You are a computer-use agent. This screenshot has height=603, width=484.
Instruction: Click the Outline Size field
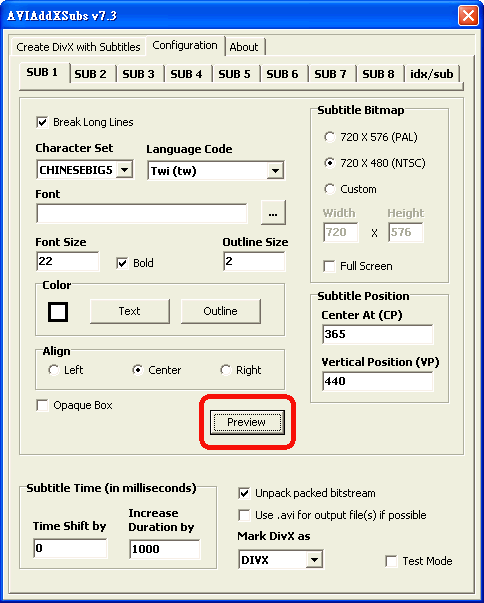tap(254, 262)
